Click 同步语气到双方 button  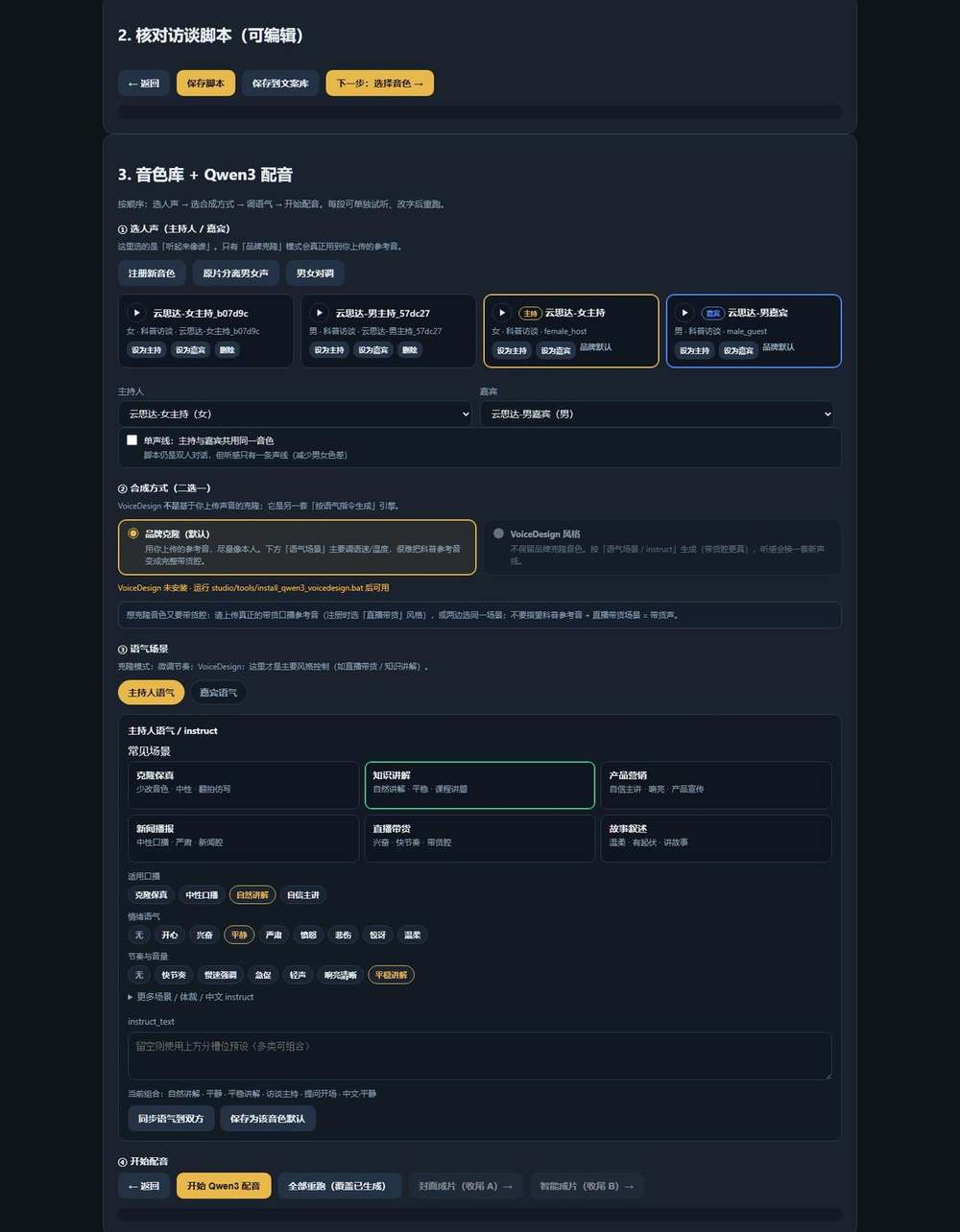click(171, 1119)
